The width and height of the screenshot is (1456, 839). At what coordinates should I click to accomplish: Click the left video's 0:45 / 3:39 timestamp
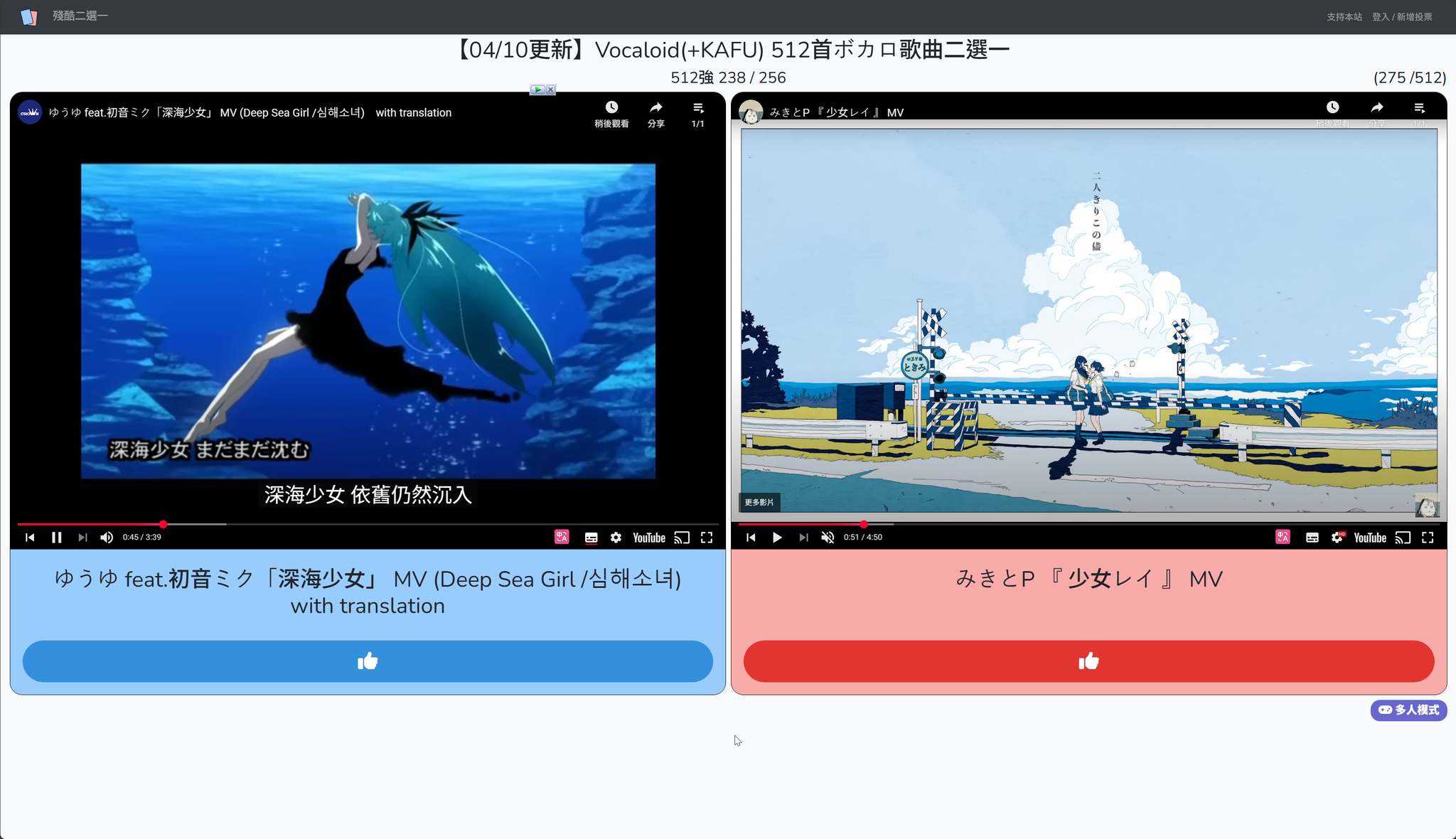coord(142,538)
